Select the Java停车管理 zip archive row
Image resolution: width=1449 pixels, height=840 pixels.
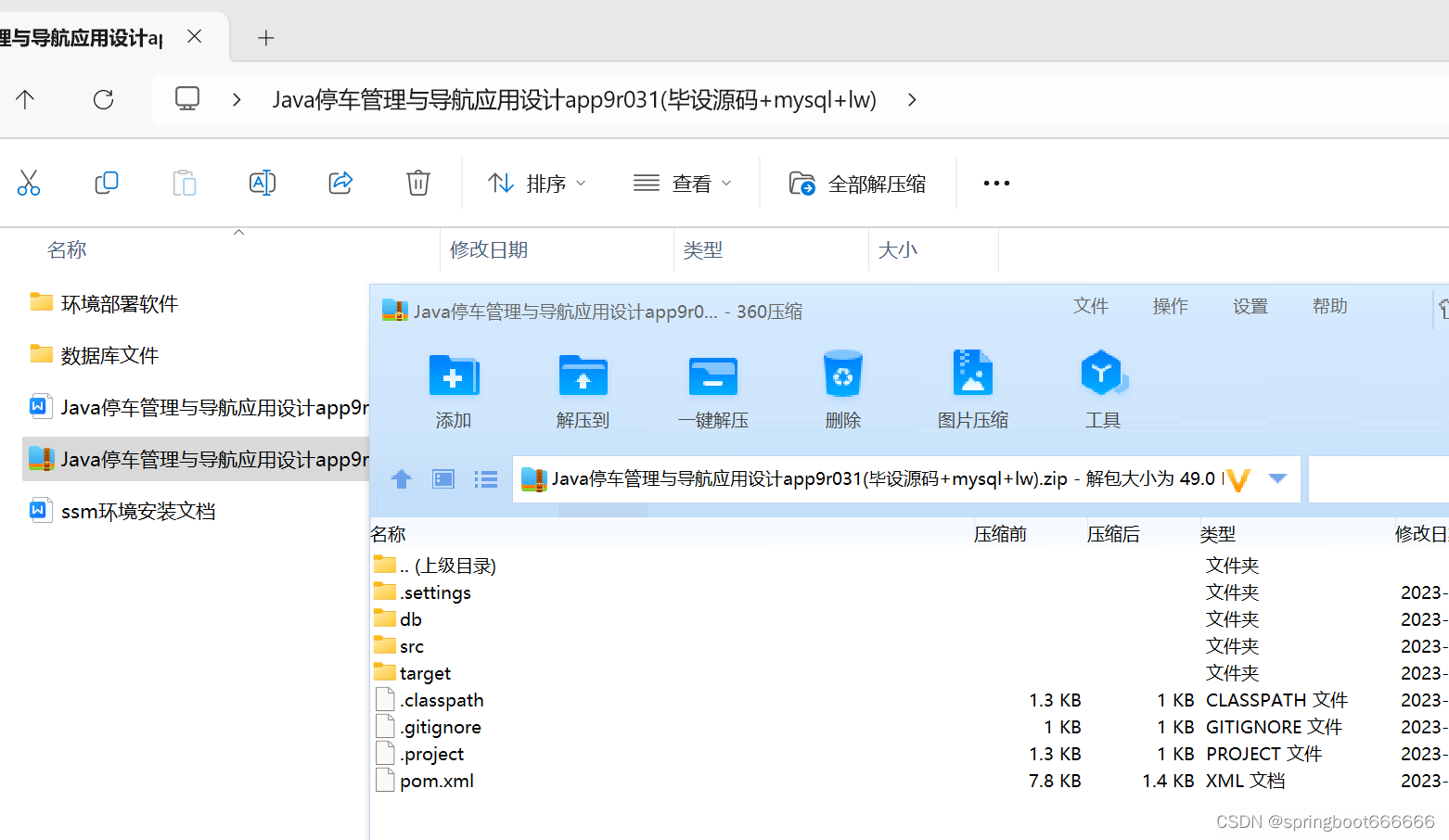pyautogui.click(x=196, y=459)
